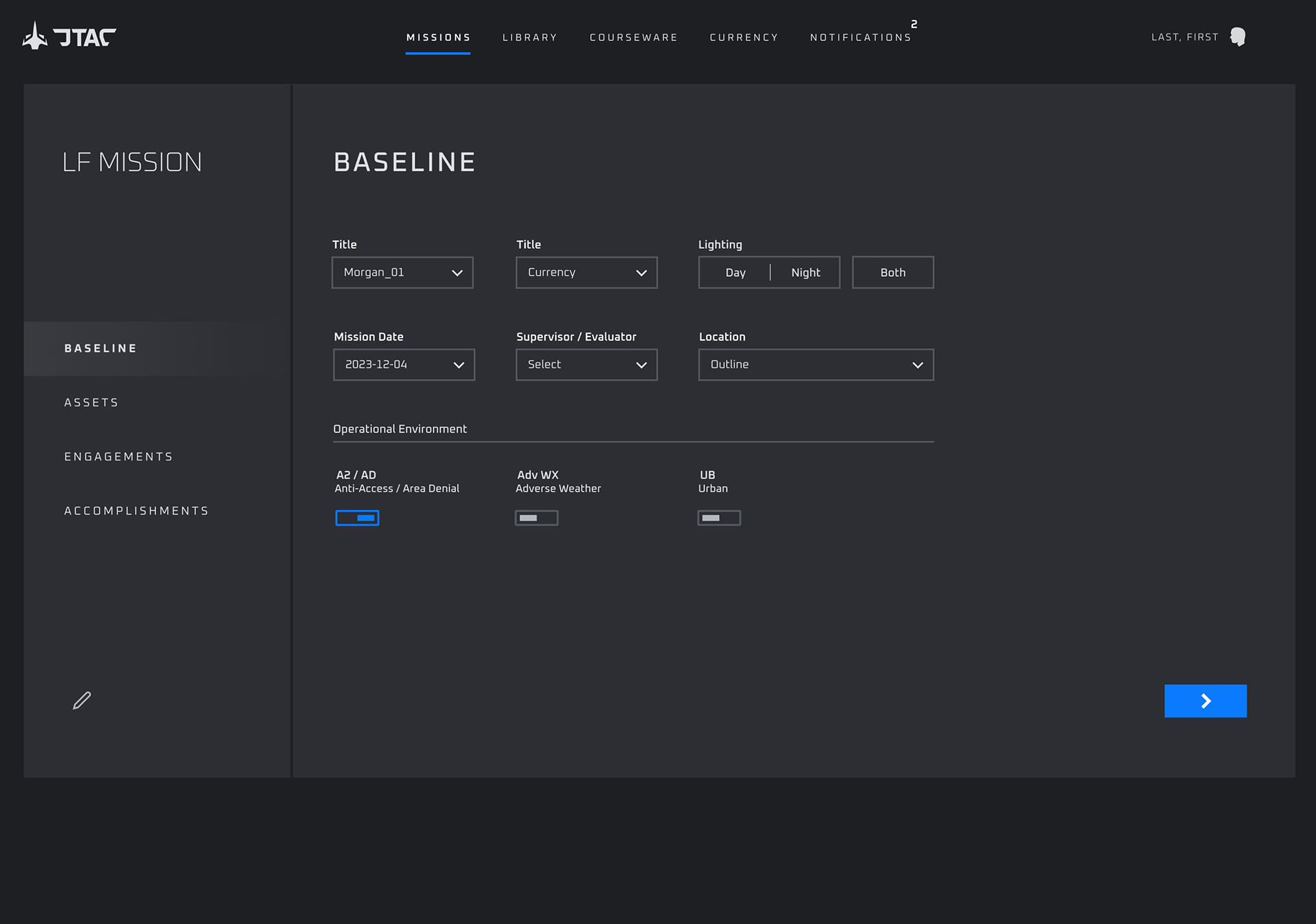Expand the Location Outline dropdown
This screenshot has width=1316, height=924.
[x=816, y=365]
